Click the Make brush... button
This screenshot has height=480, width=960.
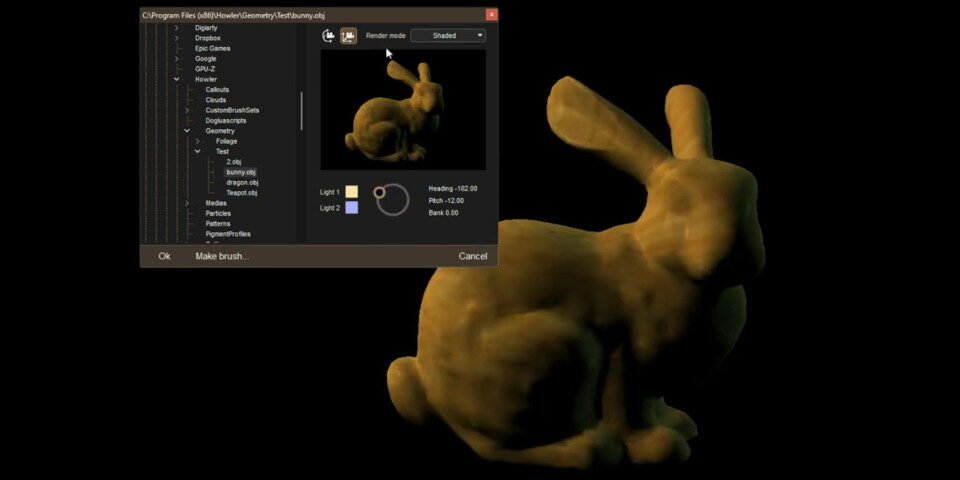point(222,256)
